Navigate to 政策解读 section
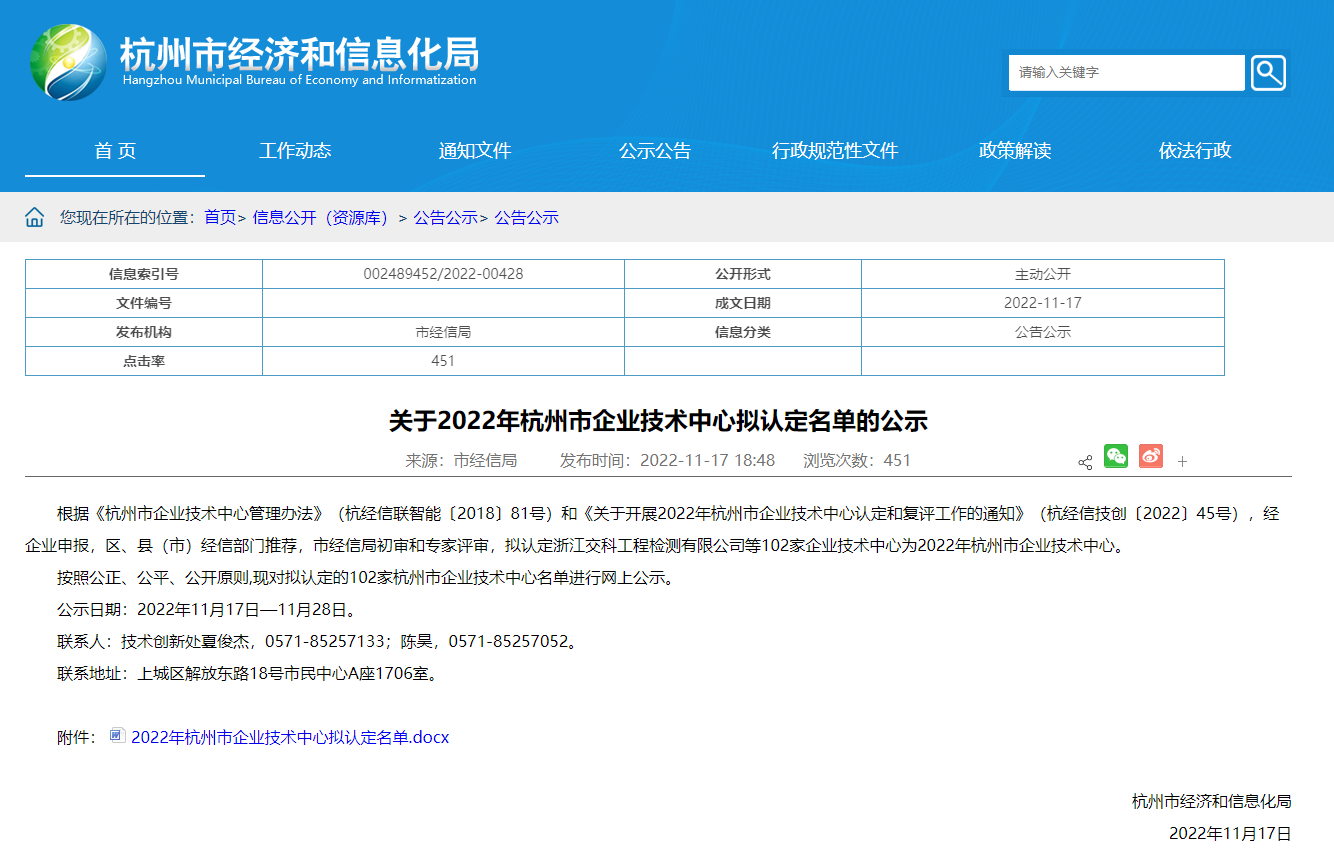 tap(1015, 151)
